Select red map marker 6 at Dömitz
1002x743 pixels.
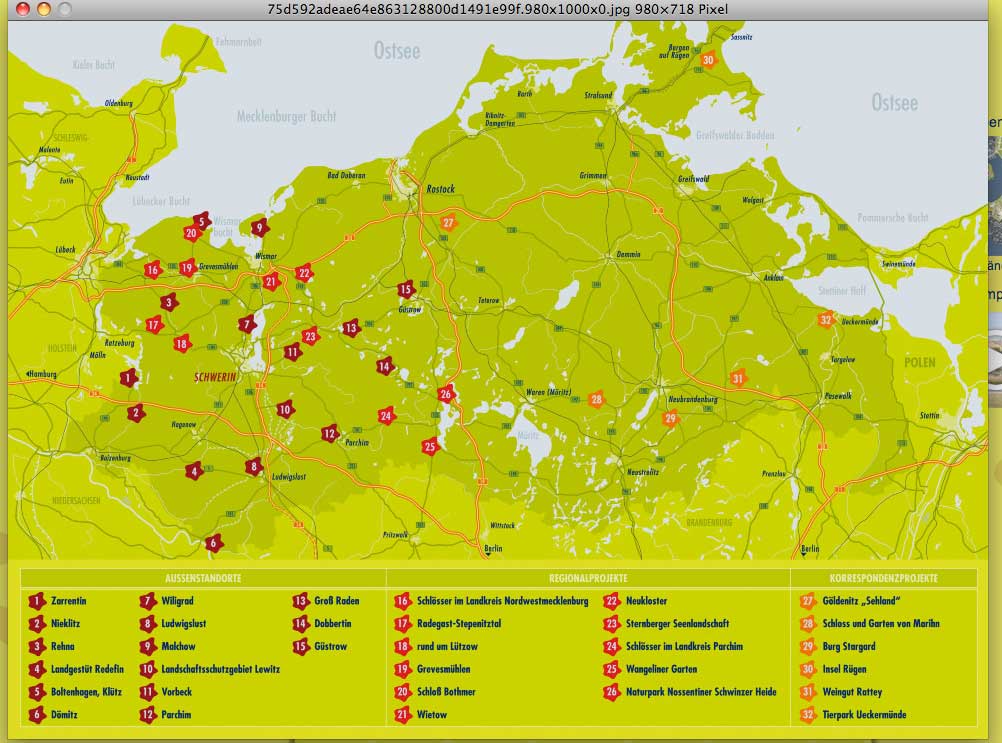212,544
